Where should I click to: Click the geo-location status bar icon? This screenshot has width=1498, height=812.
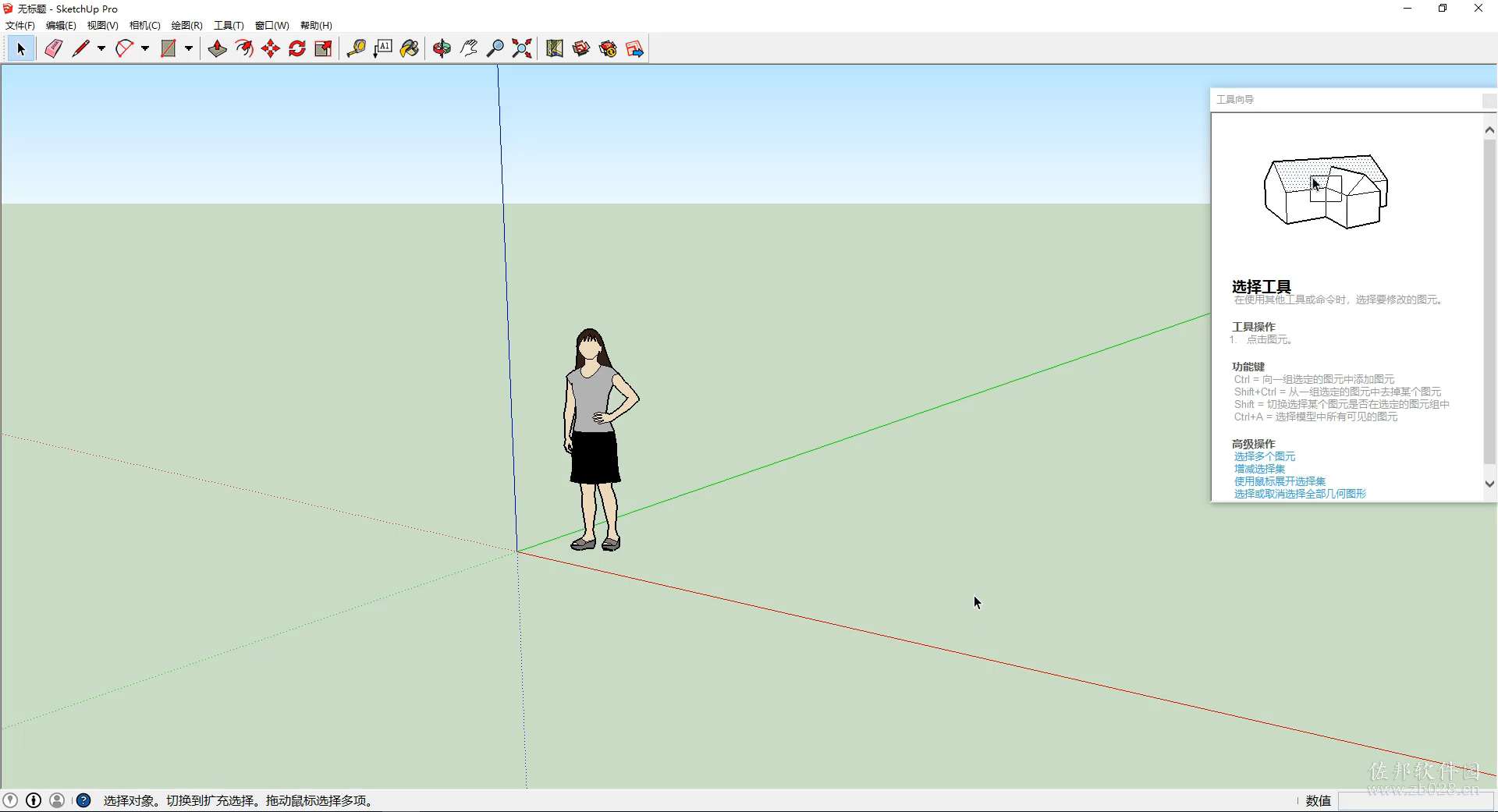tap(10, 800)
